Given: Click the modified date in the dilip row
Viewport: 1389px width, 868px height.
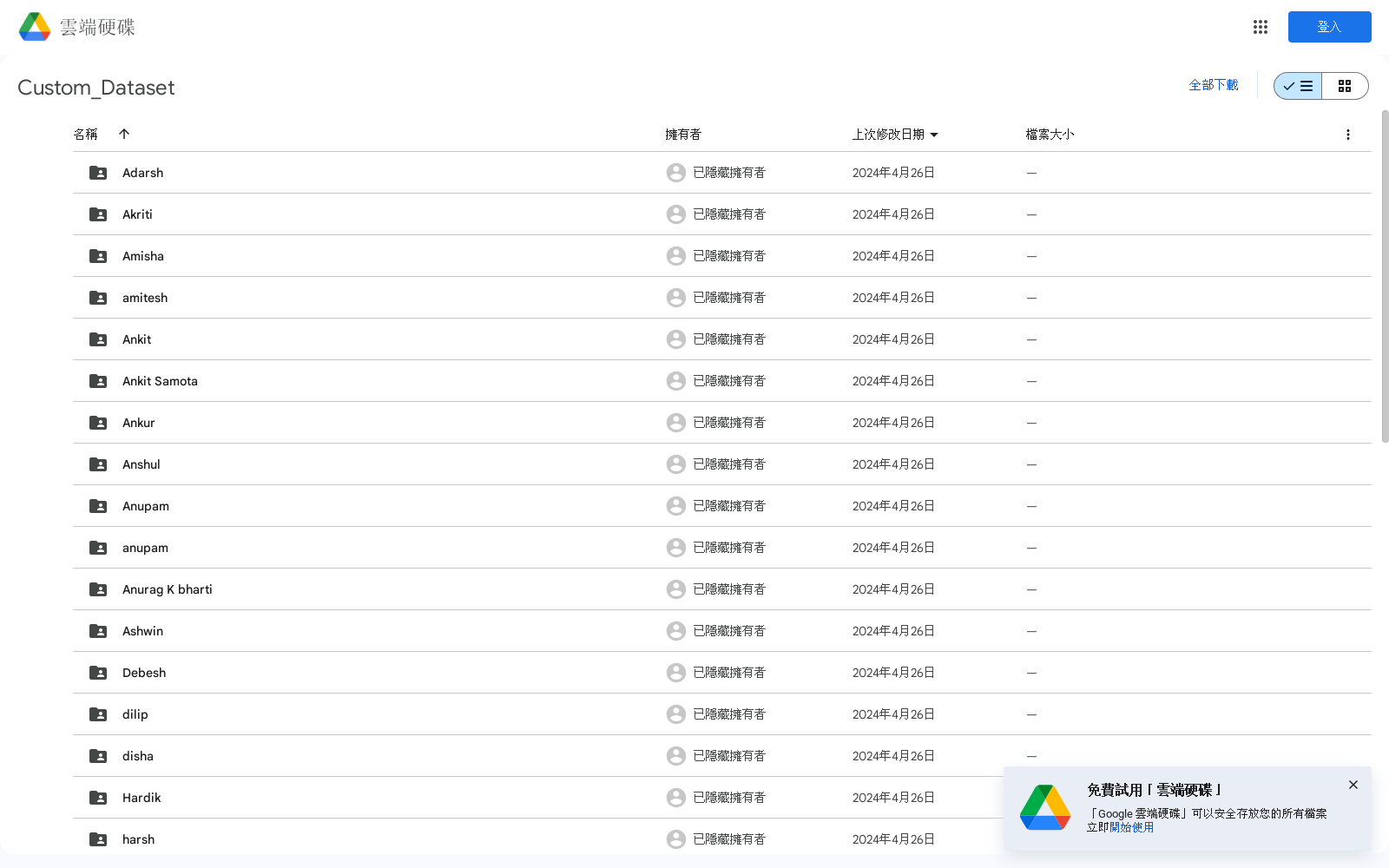Looking at the screenshot, I should click(x=893, y=714).
